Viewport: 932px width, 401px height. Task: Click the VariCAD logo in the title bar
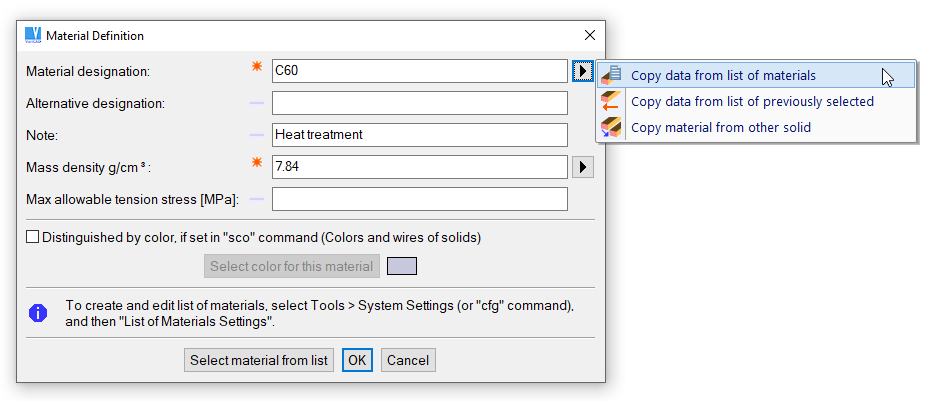tap(33, 35)
